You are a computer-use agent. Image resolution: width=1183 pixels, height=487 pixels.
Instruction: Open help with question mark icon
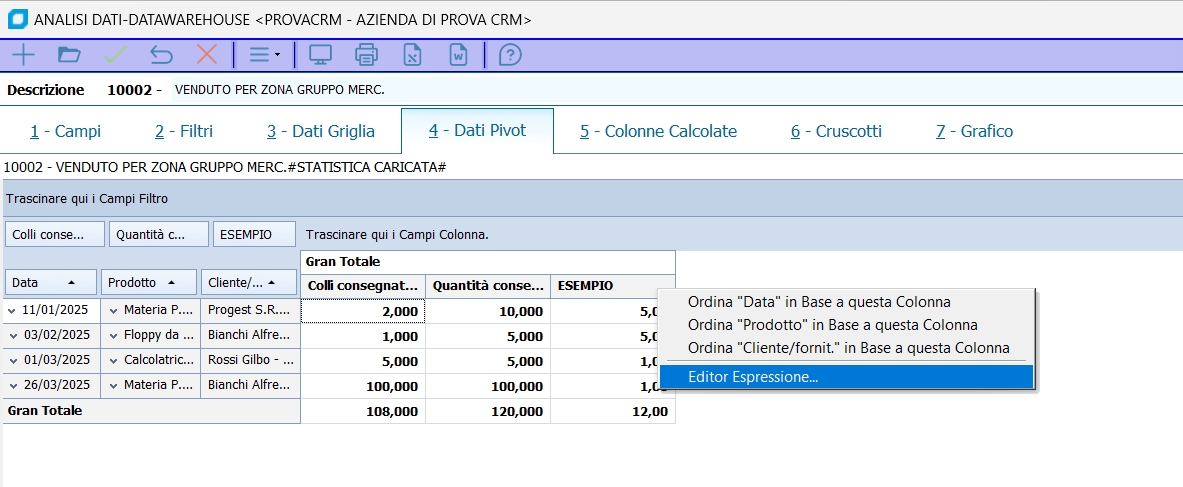(x=510, y=54)
